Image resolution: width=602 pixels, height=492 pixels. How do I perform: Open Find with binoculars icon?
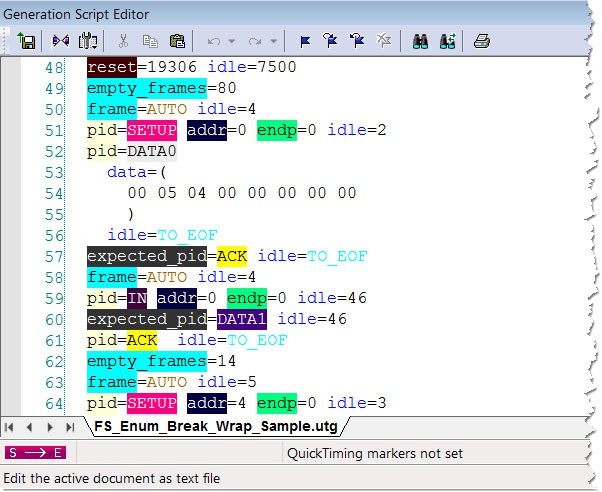(x=420, y=41)
